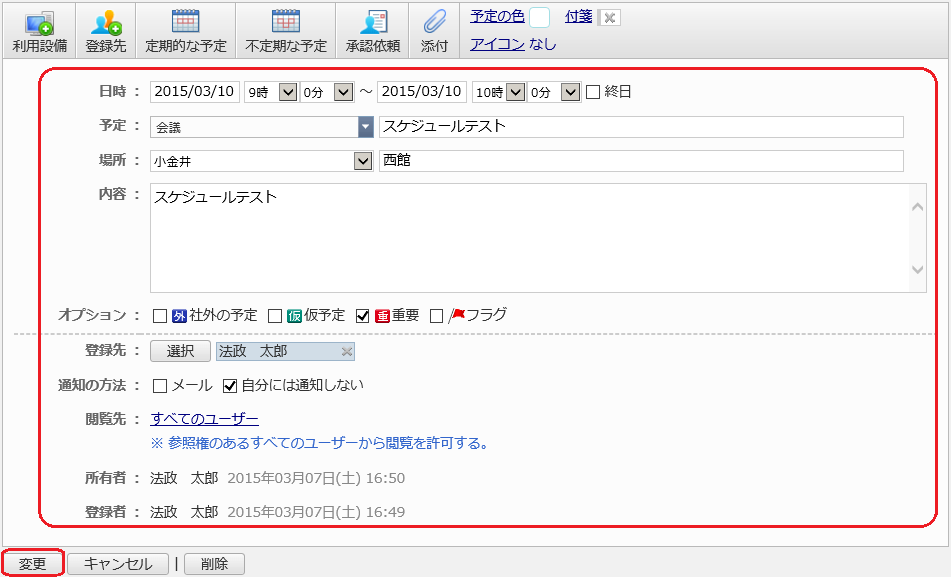Image resolution: width=951 pixels, height=577 pixels.
Task: Click the start date field 2015/03/10
Action: (195, 92)
